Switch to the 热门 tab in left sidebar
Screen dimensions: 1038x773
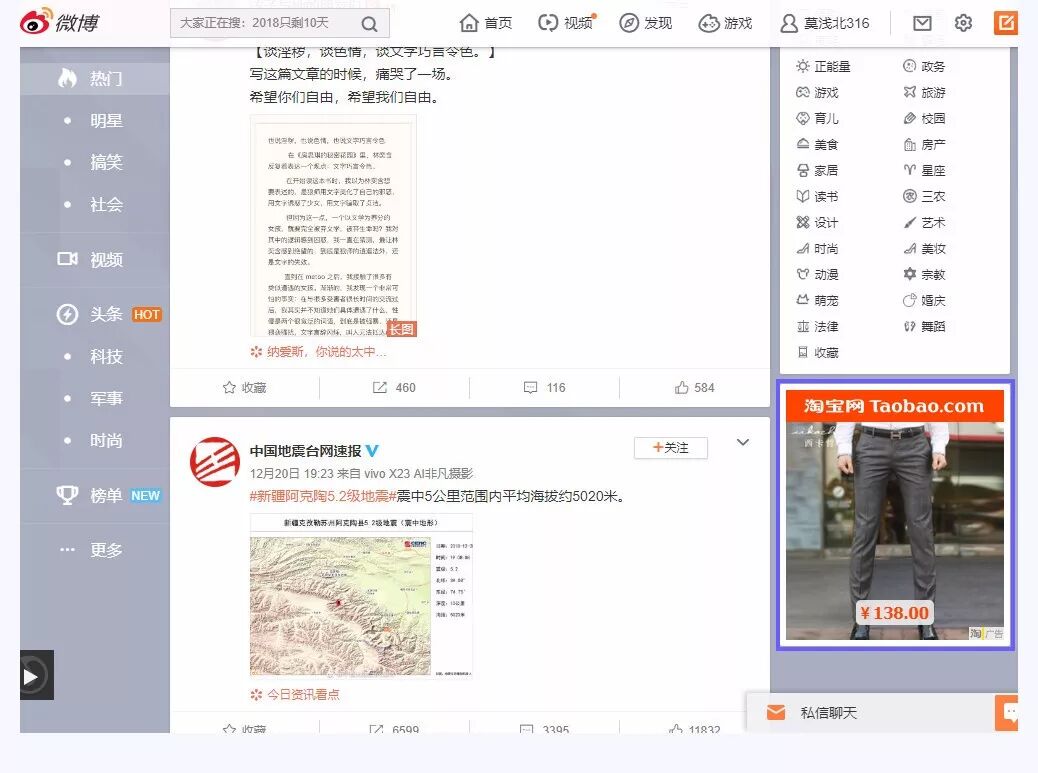click(107, 76)
